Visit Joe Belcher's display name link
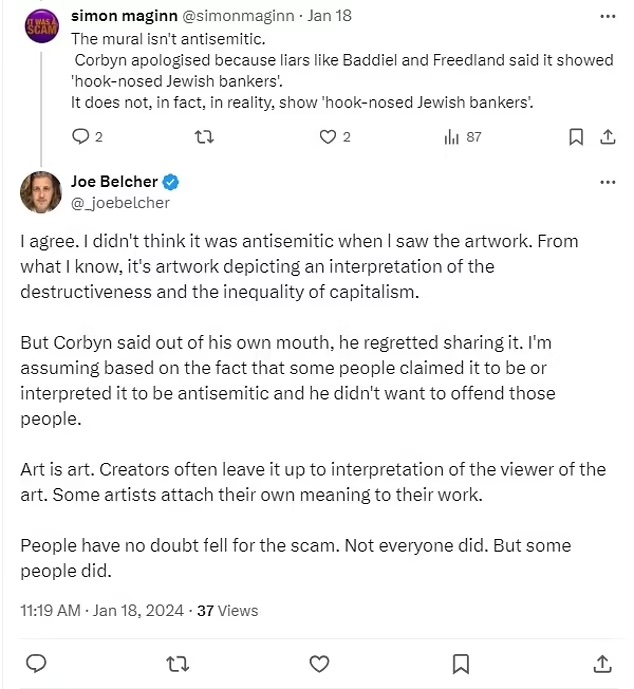Viewport: 634px width, 689px height. coord(115,182)
